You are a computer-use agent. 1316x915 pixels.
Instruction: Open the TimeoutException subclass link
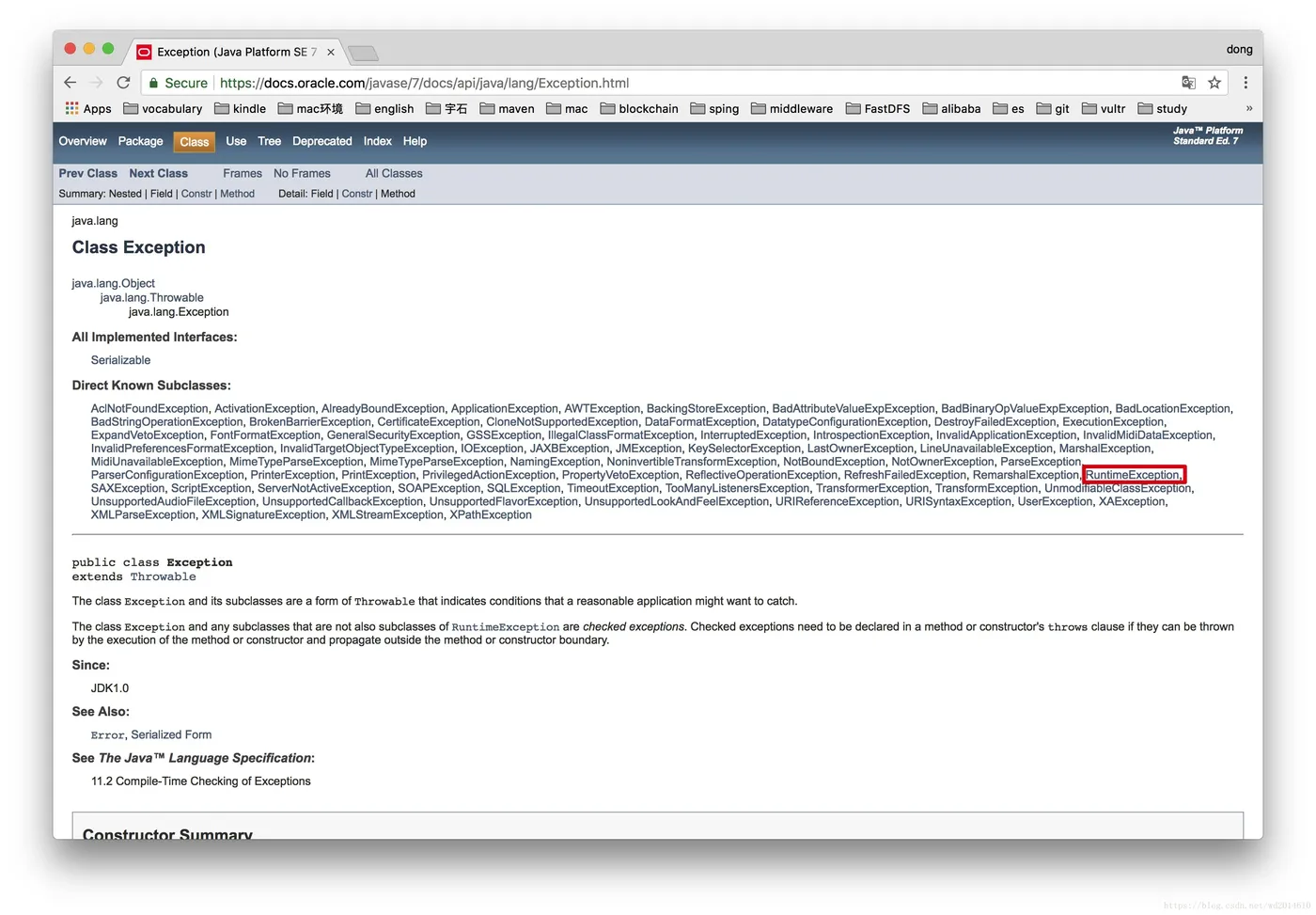pos(613,488)
